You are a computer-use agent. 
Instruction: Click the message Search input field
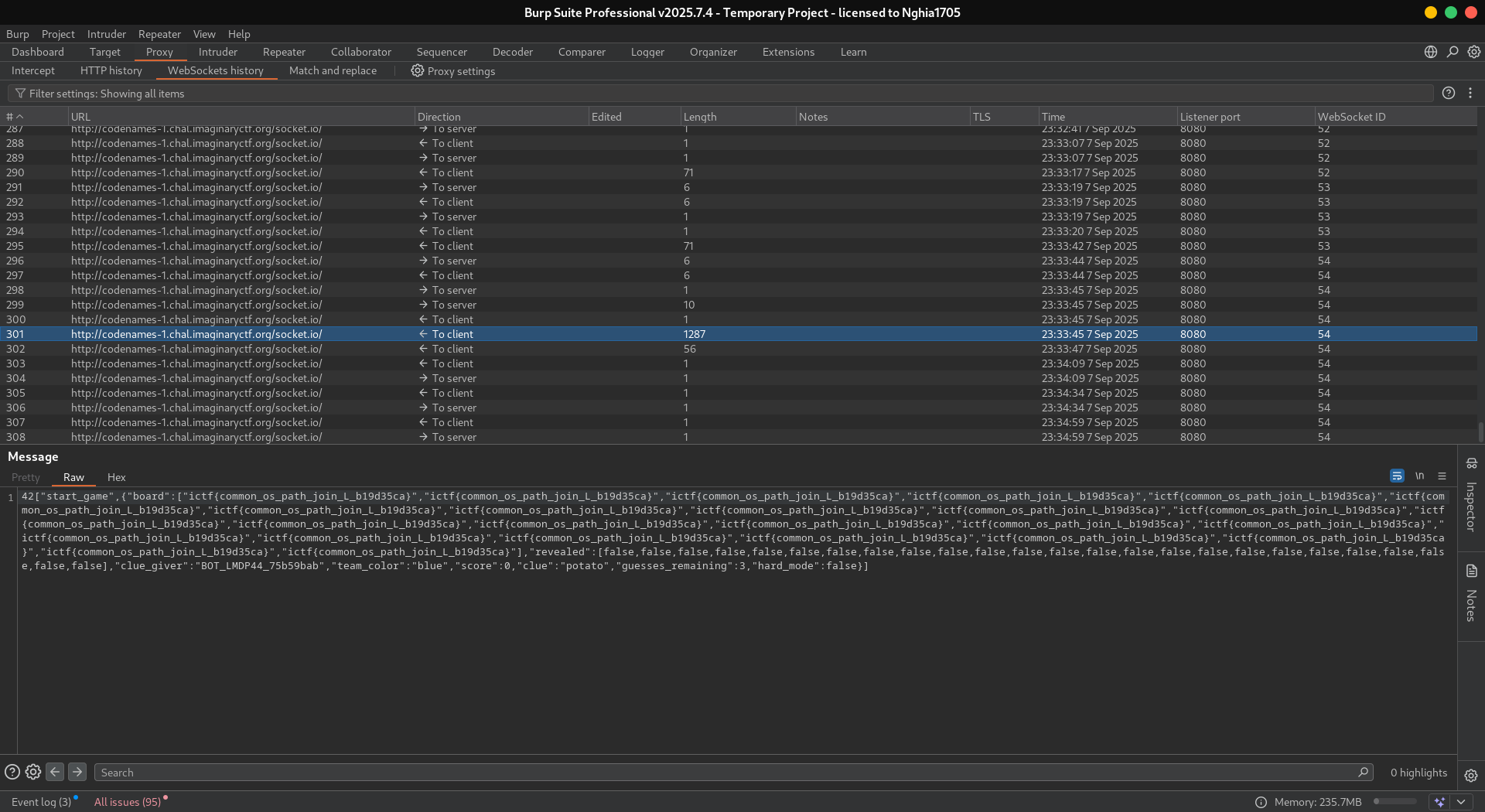pyautogui.click(x=727, y=773)
